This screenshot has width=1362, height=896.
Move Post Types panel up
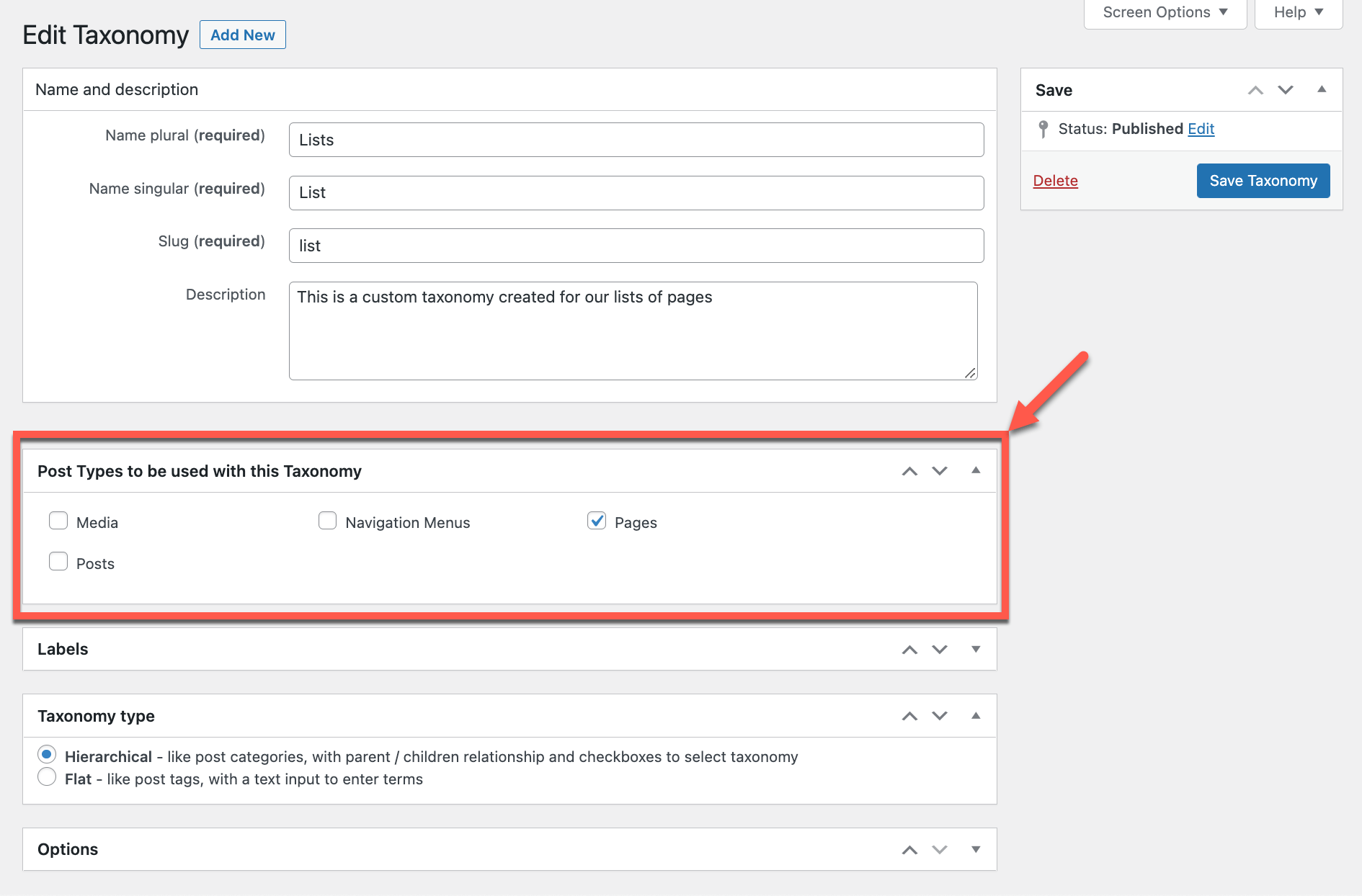coord(909,471)
